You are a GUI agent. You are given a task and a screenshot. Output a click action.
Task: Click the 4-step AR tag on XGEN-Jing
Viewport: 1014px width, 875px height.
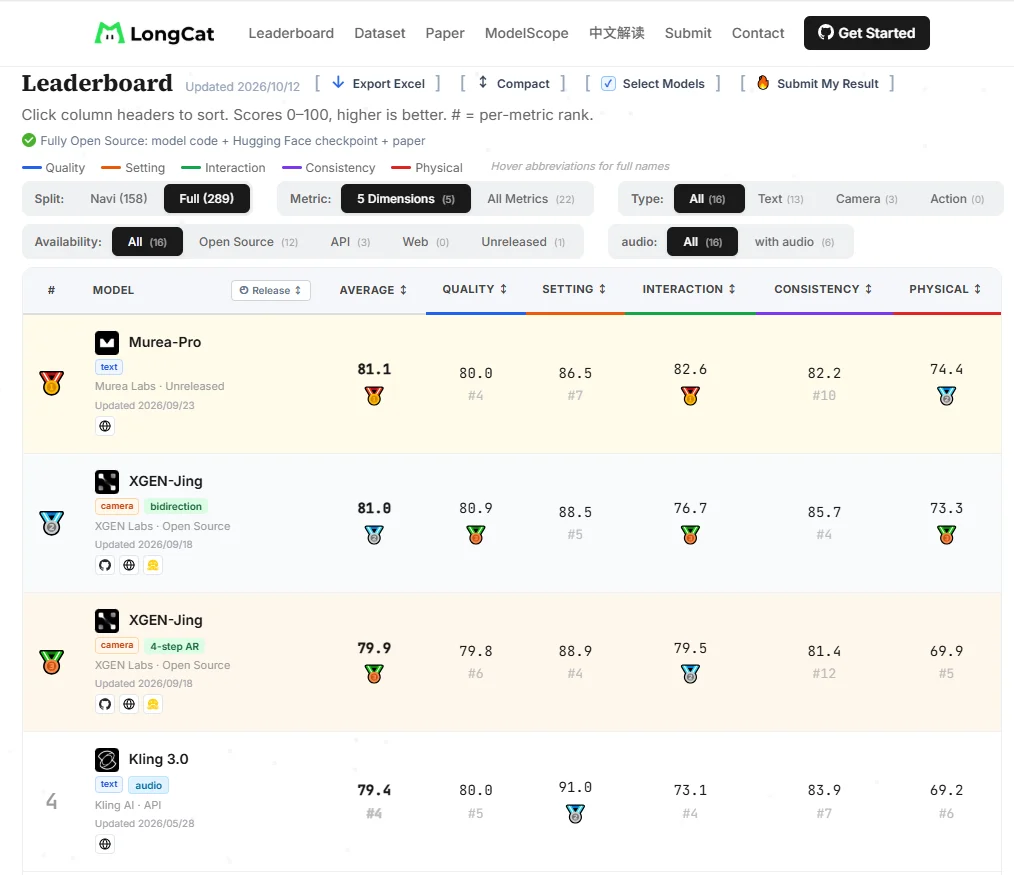pos(175,646)
